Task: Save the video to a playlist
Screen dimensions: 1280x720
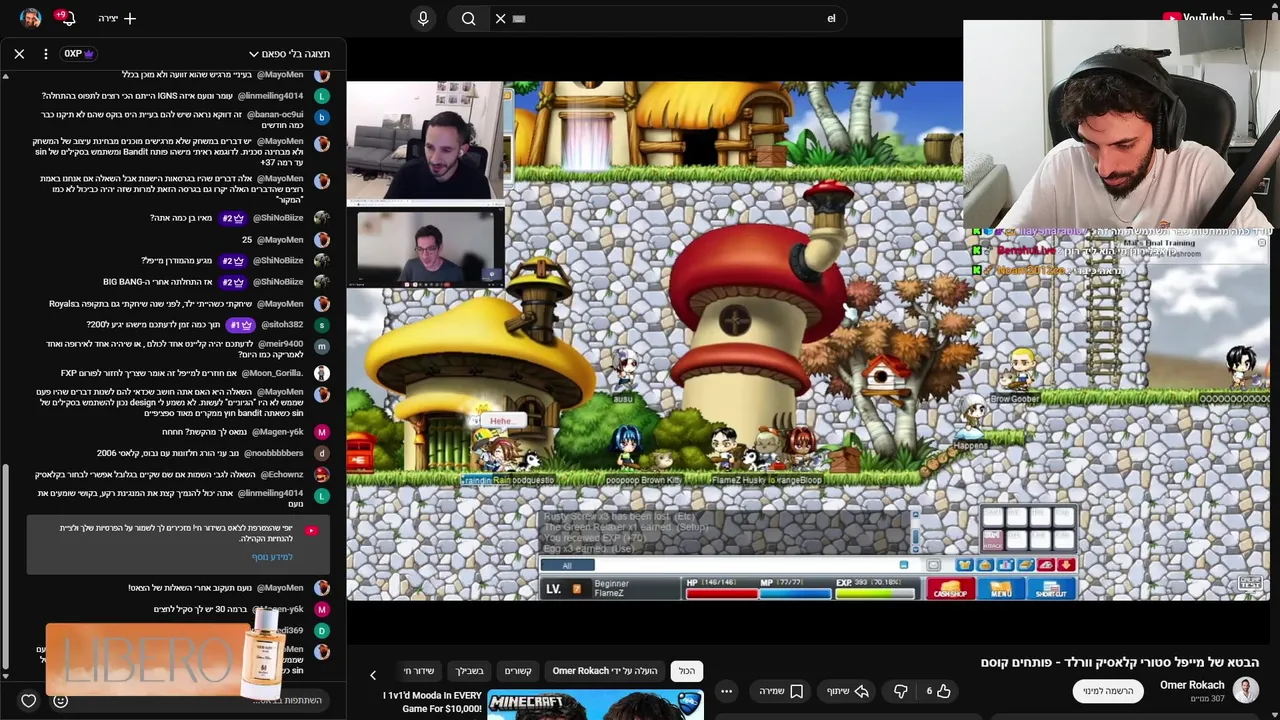Action: click(780, 691)
